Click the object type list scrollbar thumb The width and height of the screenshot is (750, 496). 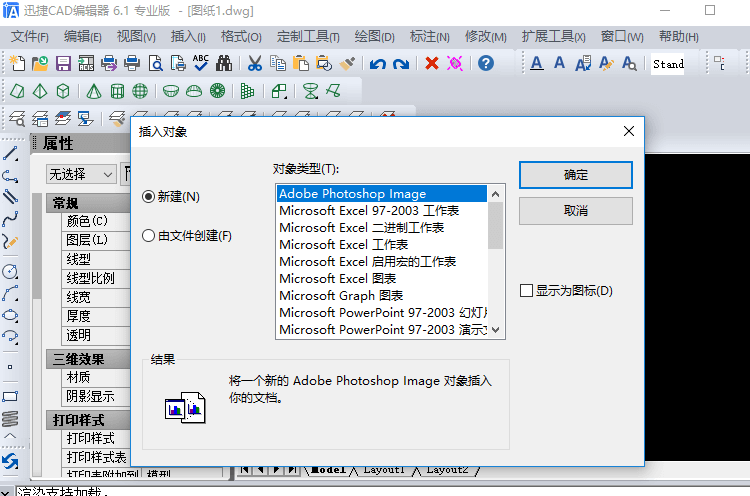point(495,225)
